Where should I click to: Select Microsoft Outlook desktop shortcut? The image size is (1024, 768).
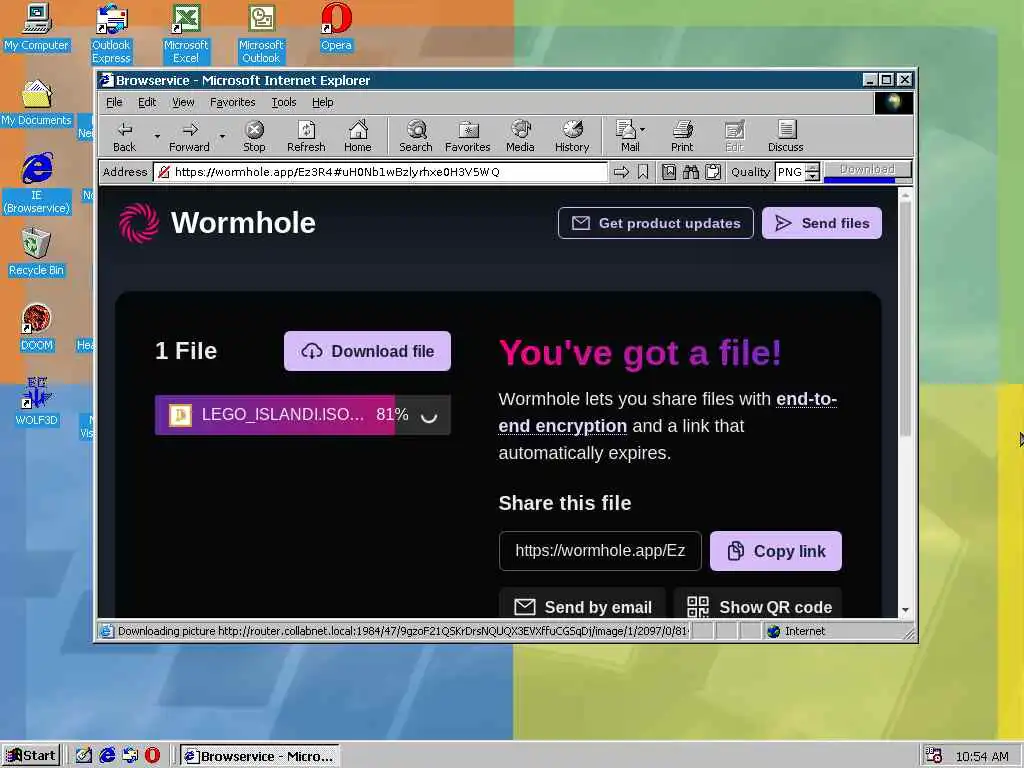261,33
